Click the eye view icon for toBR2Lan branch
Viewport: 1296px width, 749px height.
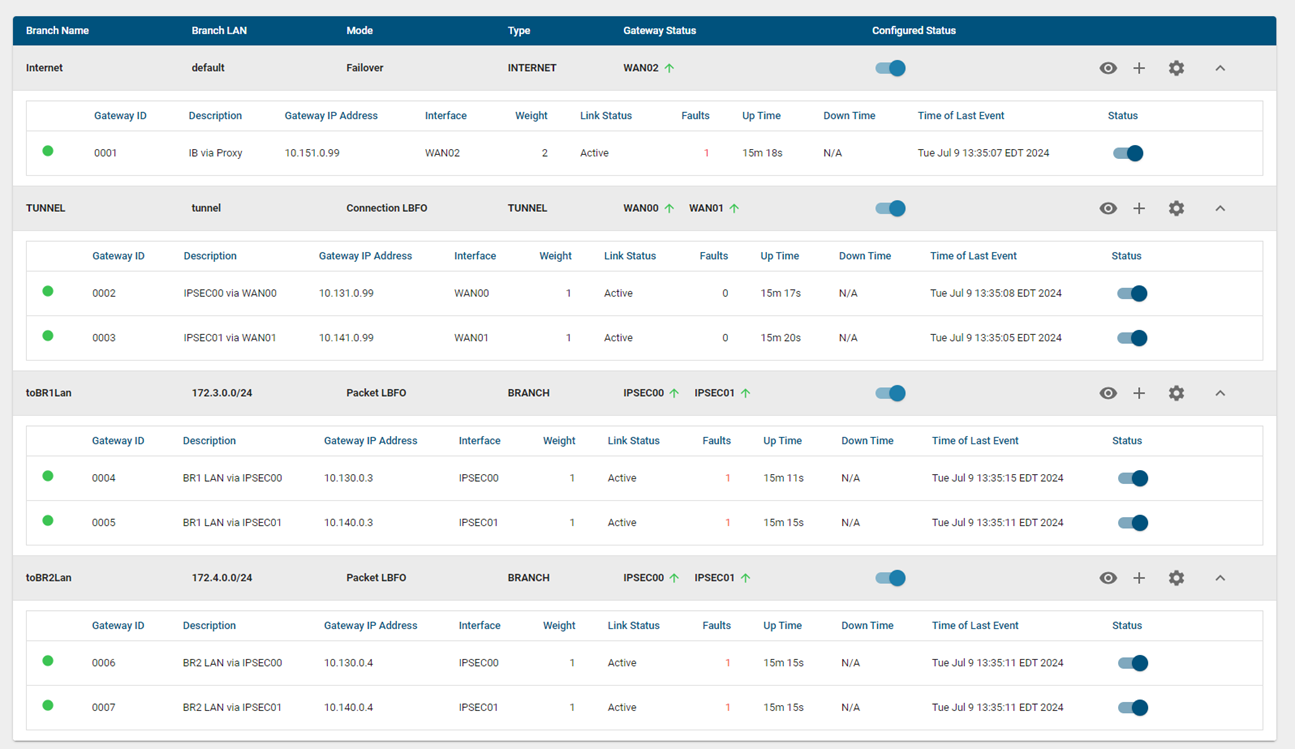click(x=1108, y=578)
